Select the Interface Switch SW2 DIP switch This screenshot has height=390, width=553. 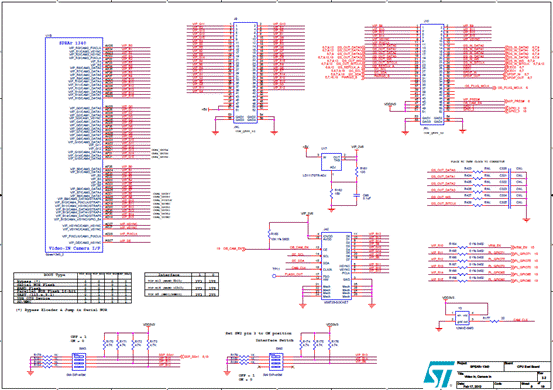275,361
